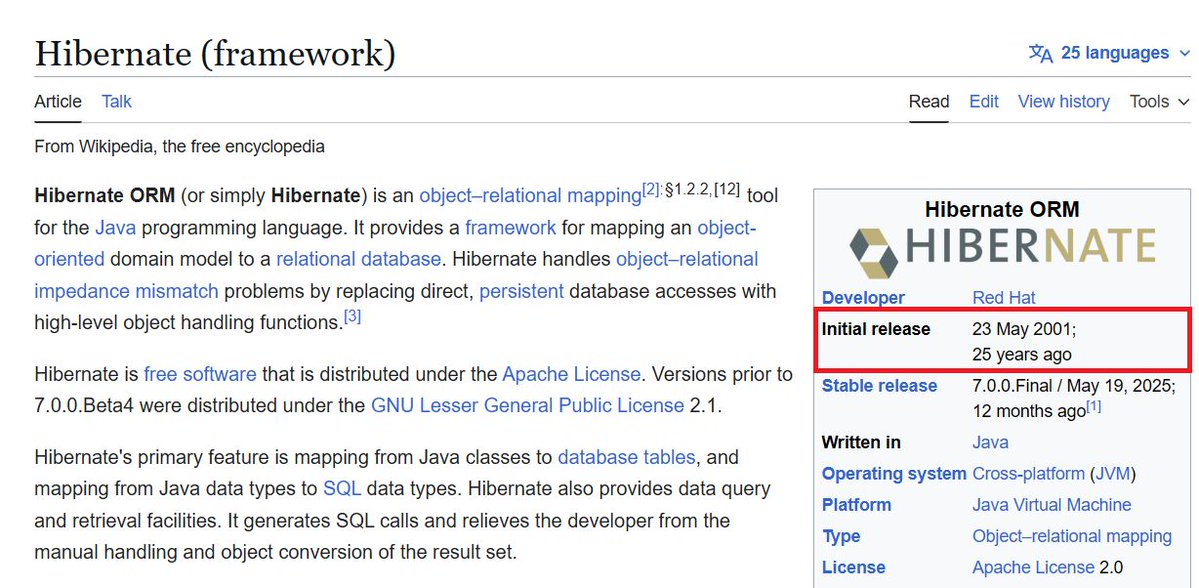The height and width of the screenshot is (588, 1199).
Task: Open the Red Hat link
Action: (x=1004, y=297)
